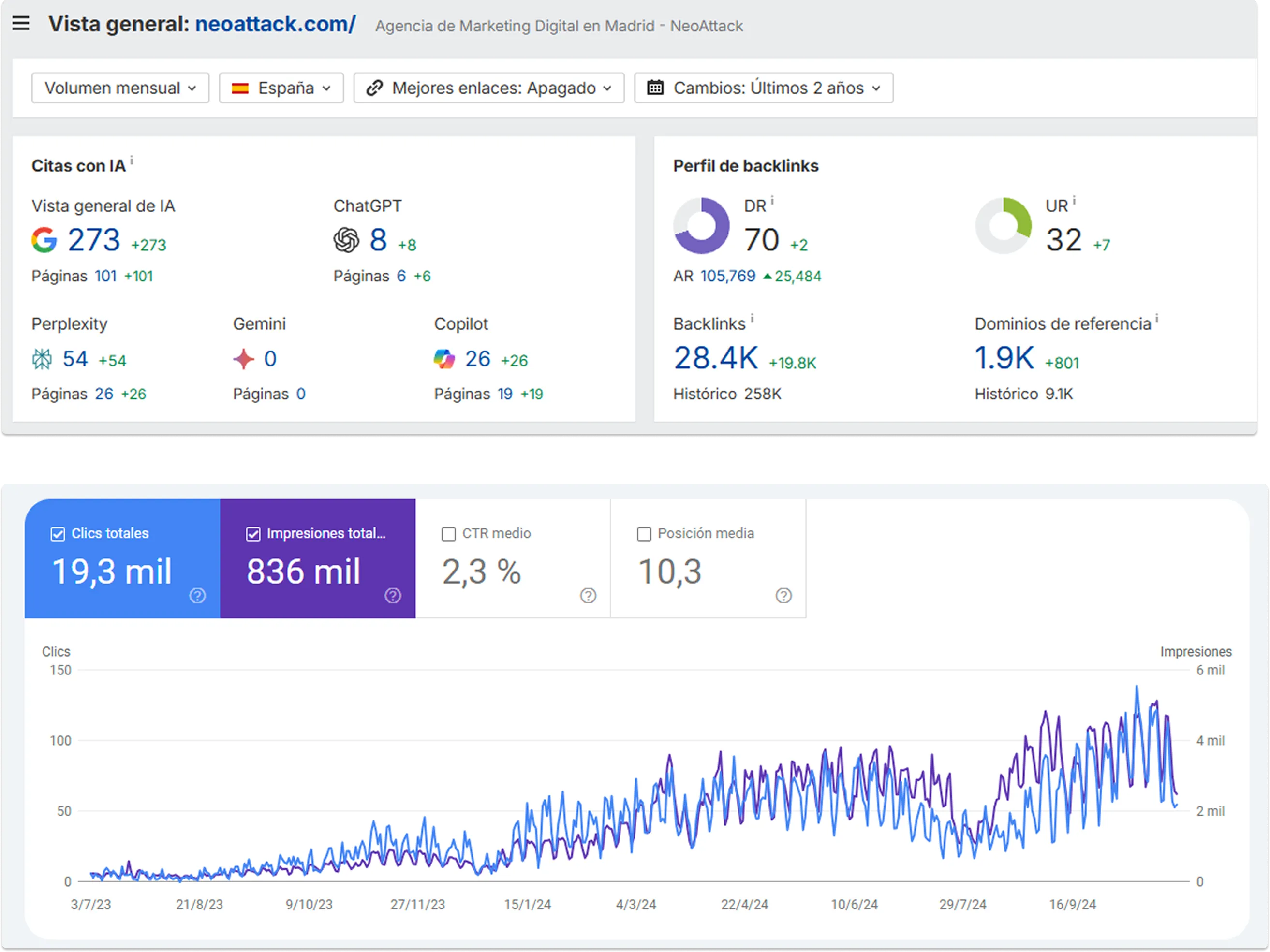This screenshot has width=1270, height=952.
Task: Click the calendar icon in Cambios filter
Action: coord(655,88)
